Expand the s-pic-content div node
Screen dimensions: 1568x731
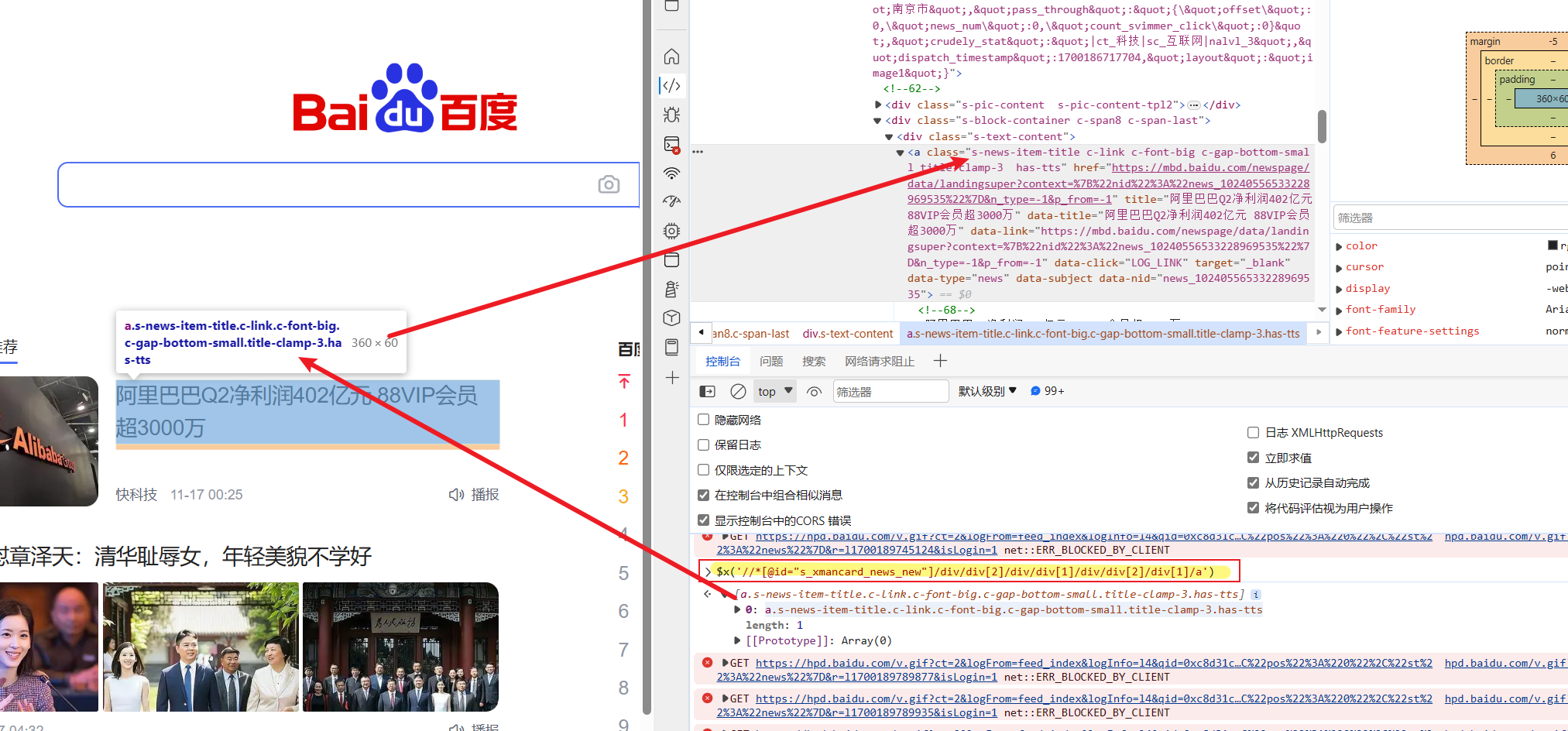pos(878,105)
